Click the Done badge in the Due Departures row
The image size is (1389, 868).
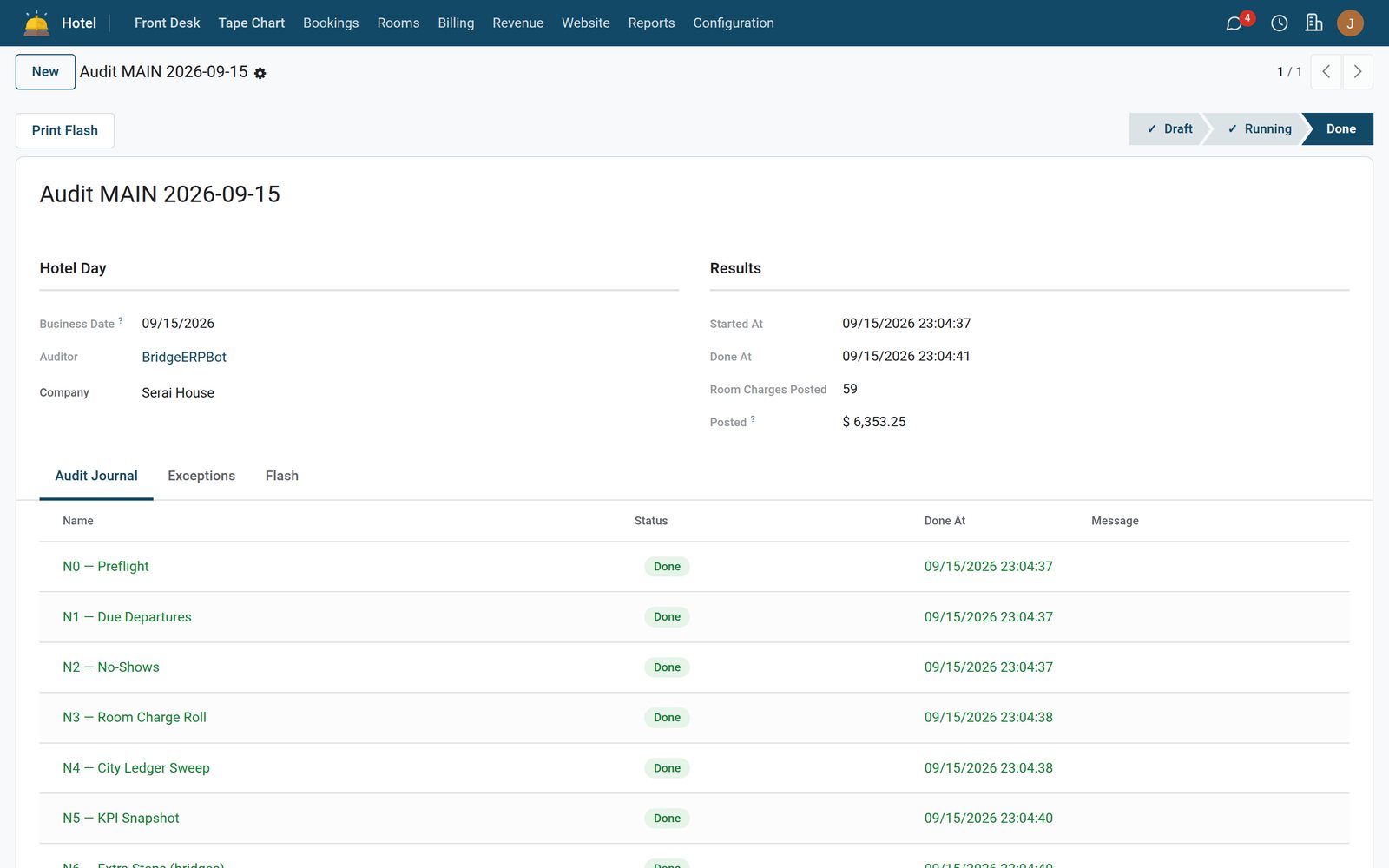[667, 617]
